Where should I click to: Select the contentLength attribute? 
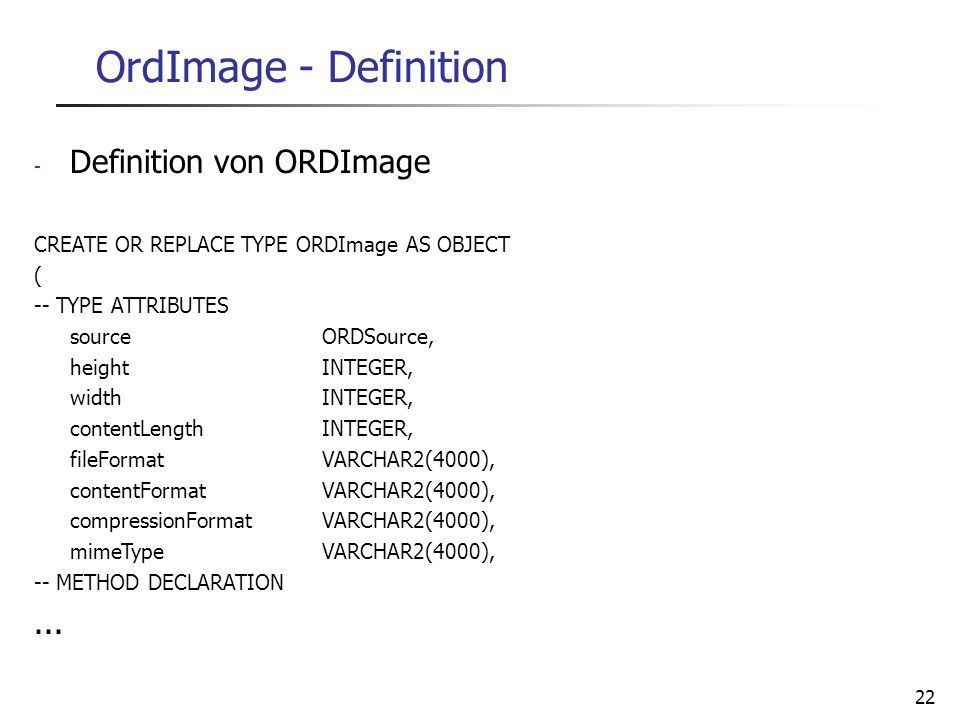coord(136,429)
